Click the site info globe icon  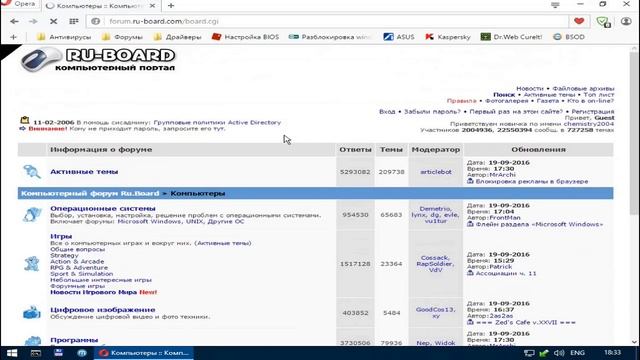pyautogui.click(x=96, y=21)
